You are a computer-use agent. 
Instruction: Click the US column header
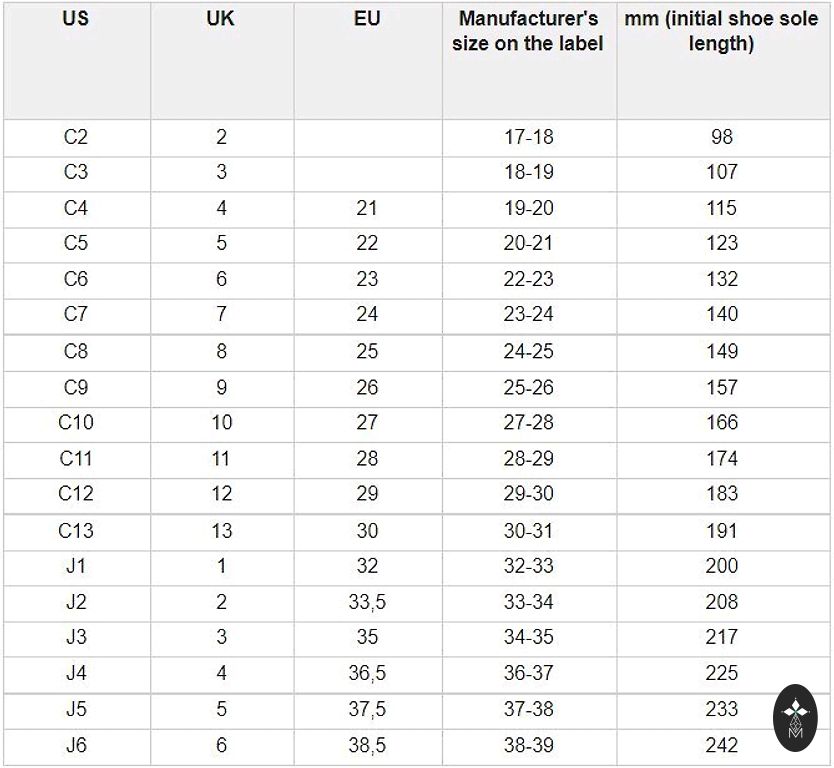tap(75, 19)
